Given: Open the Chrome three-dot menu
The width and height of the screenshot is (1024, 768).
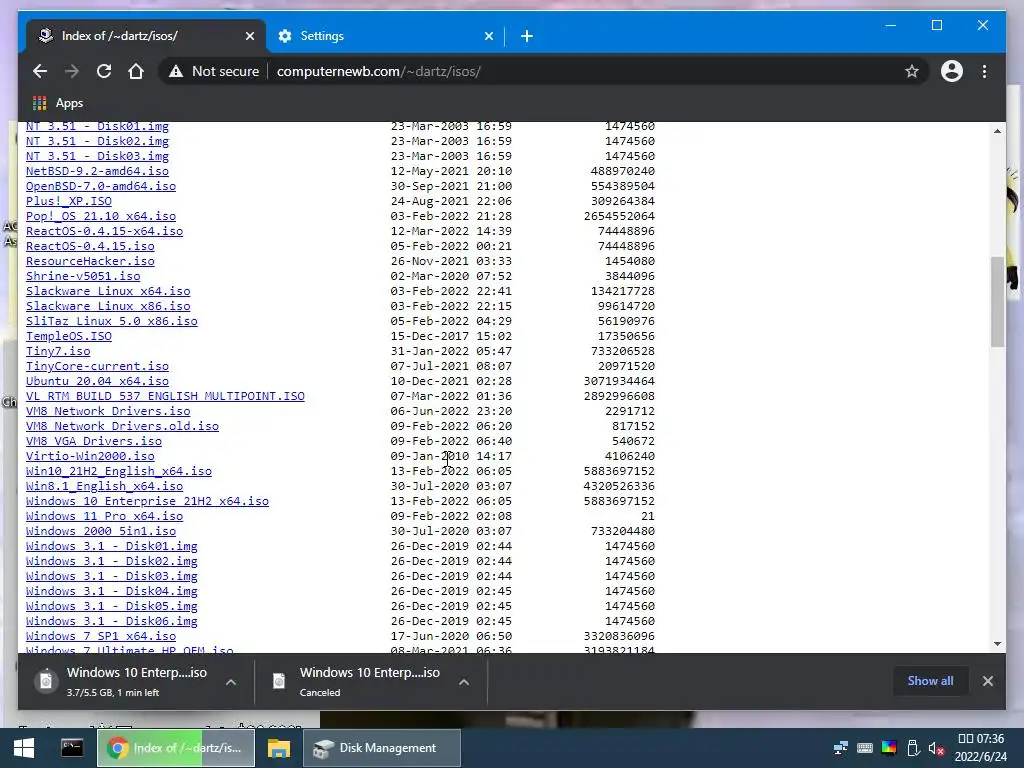Looking at the screenshot, I should coord(984,71).
